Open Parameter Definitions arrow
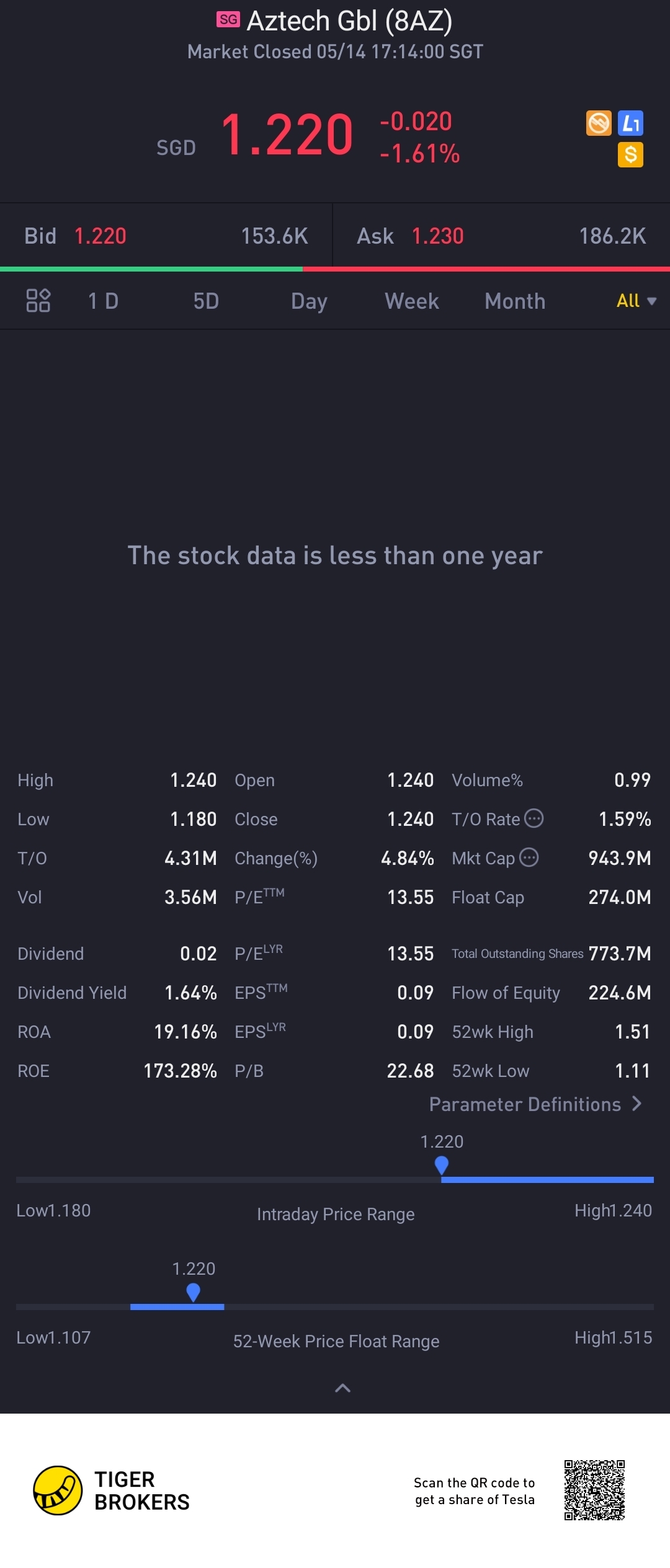The height and width of the screenshot is (1568, 670). click(636, 1104)
